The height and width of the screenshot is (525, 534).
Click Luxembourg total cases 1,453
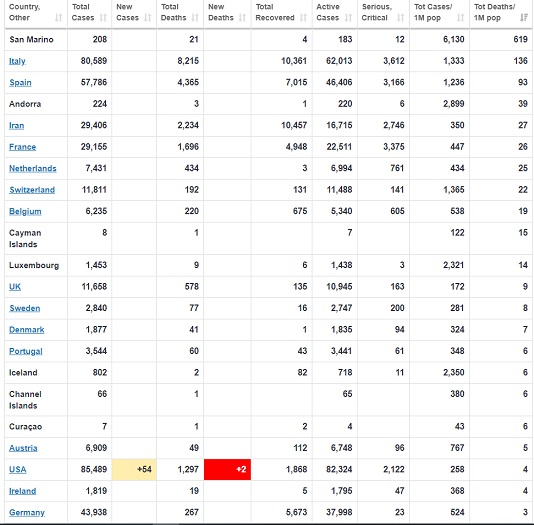coord(96,265)
